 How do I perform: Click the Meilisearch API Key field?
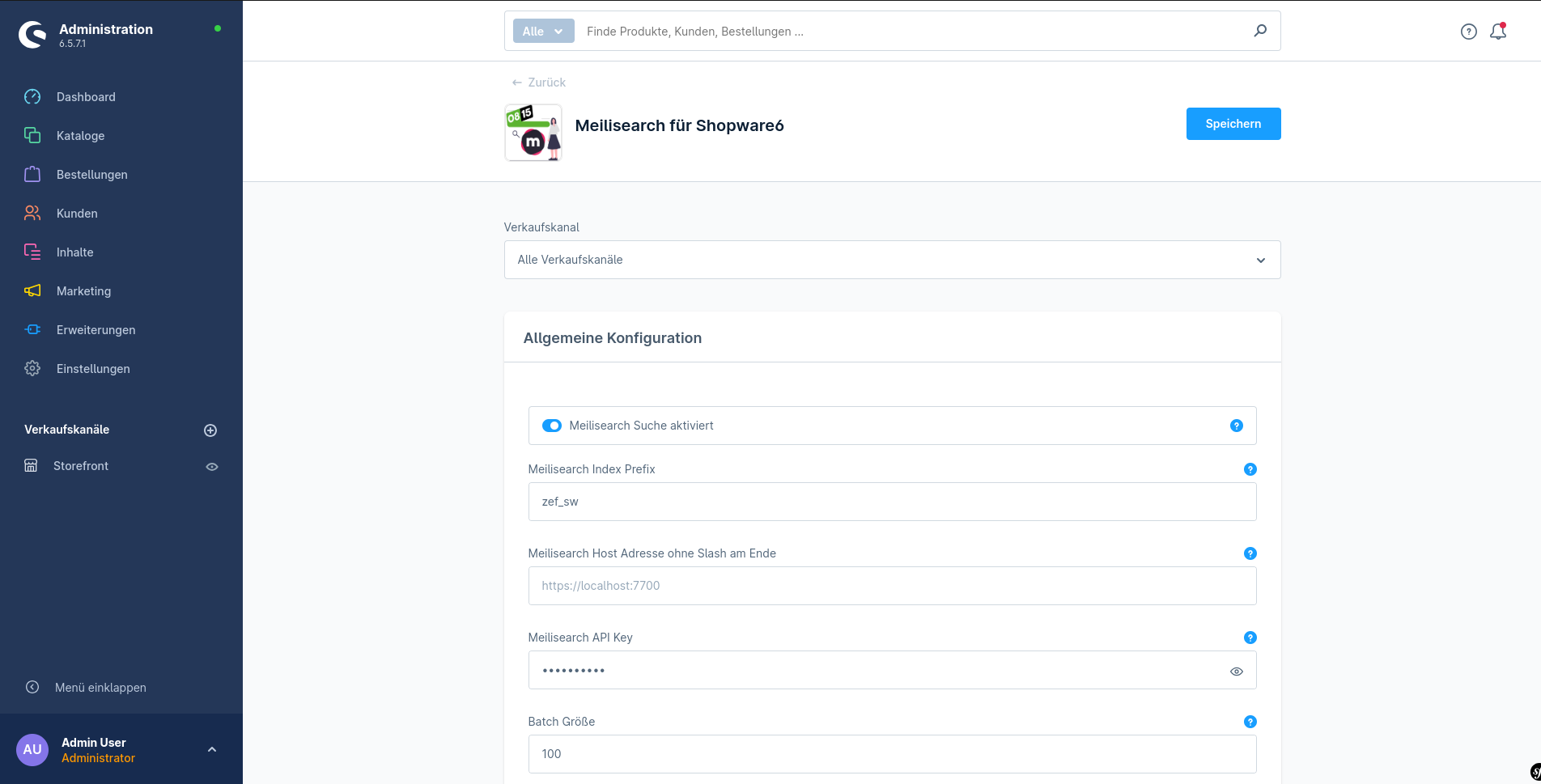coord(892,670)
